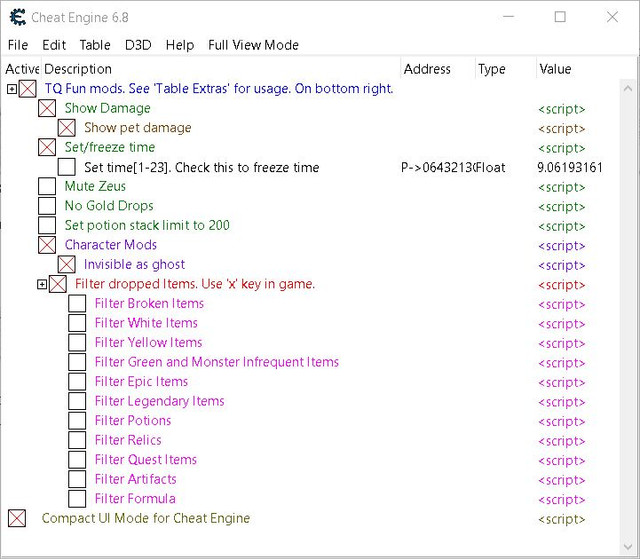This screenshot has height=559, width=640.
Task: Disable the Show Damage script
Action: pyautogui.click(x=47, y=109)
